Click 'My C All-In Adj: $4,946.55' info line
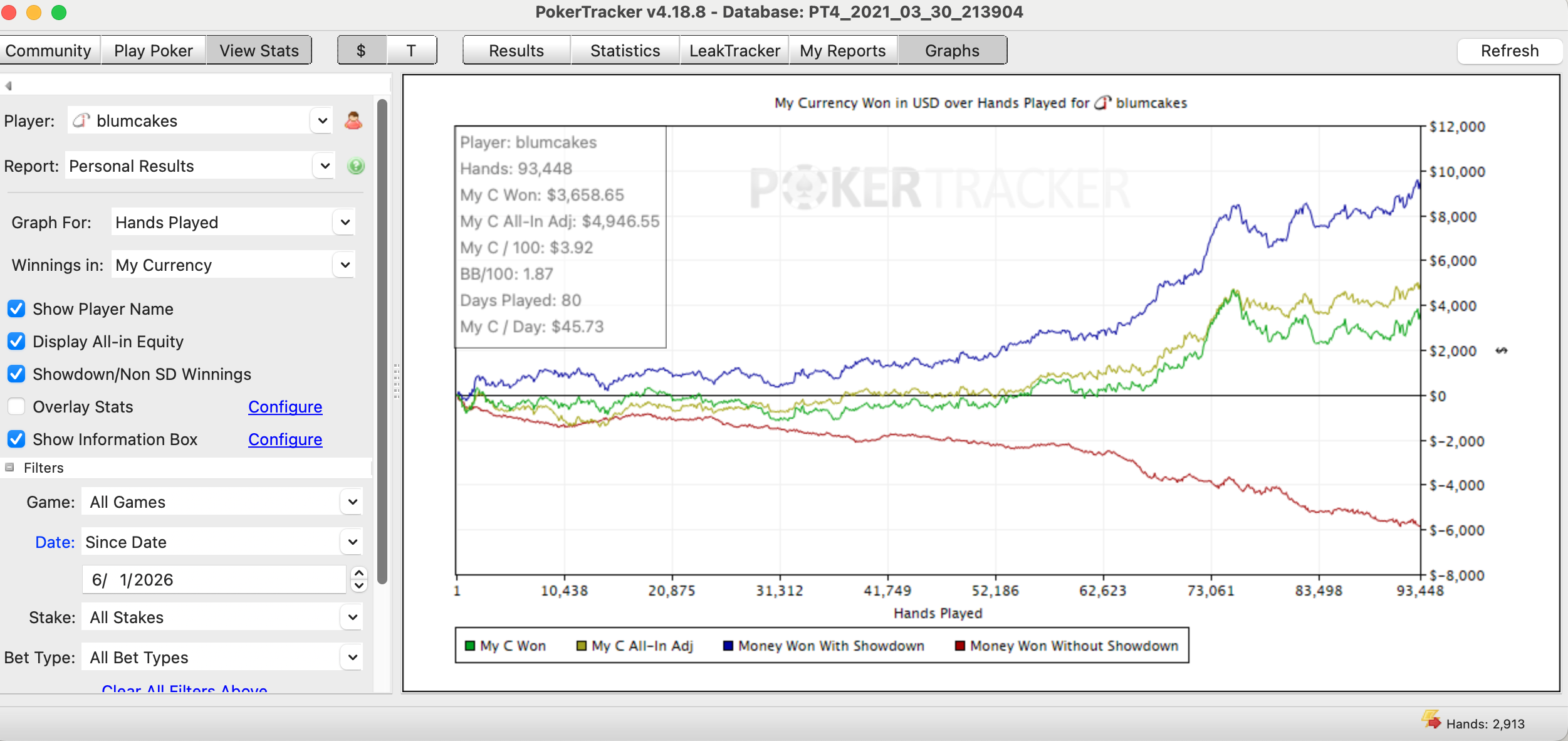Image resolution: width=1568 pixels, height=741 pixels. click(560, 221)
